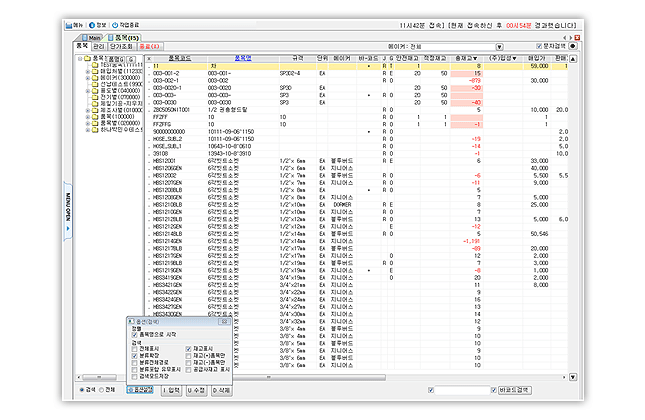Collapse the root 품목 tree node
645x420 pixels.
(80, 59)
